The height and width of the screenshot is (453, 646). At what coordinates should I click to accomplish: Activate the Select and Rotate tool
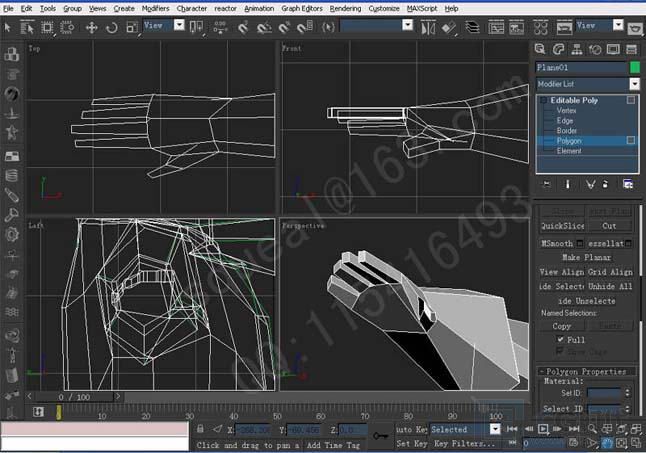coord(112,28)
